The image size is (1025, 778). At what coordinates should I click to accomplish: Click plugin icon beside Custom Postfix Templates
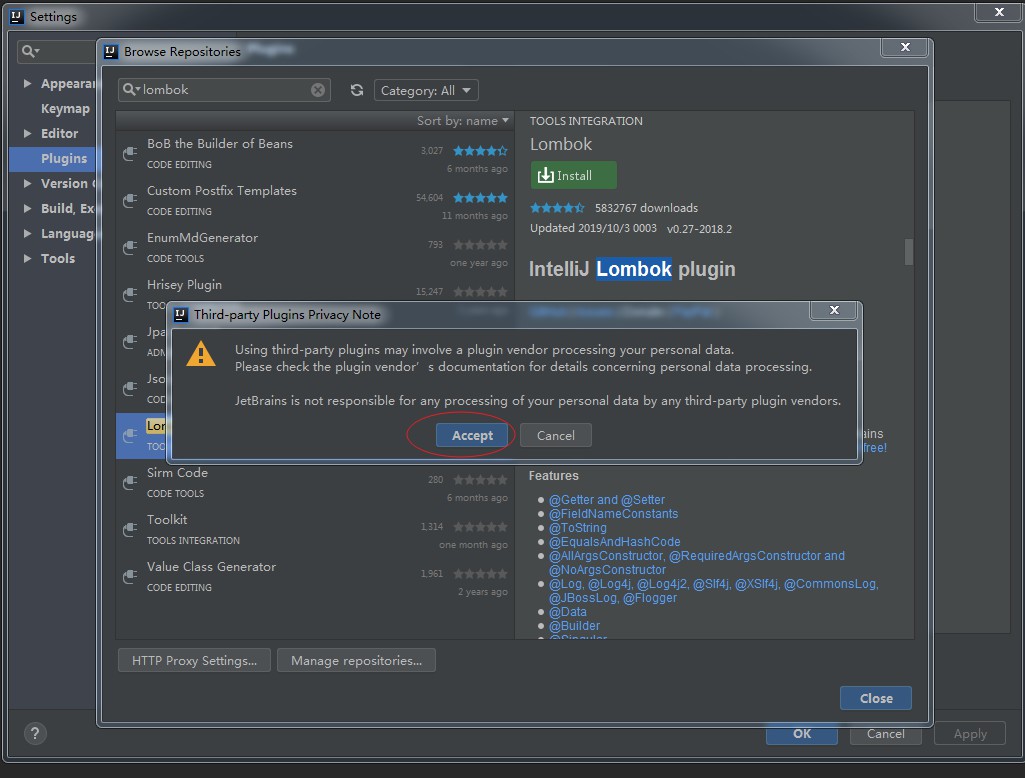pyautogui.click(x=130, y=201)
